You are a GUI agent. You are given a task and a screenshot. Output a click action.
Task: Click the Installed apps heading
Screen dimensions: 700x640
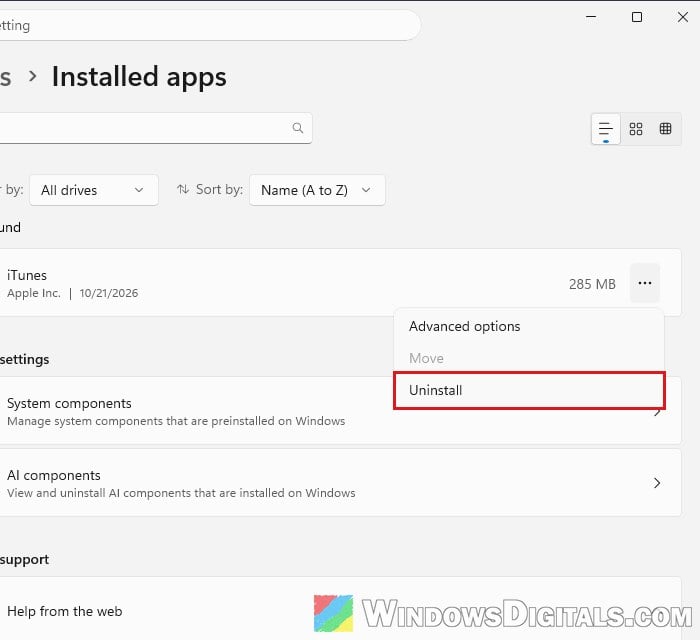[x=139, y=77]
